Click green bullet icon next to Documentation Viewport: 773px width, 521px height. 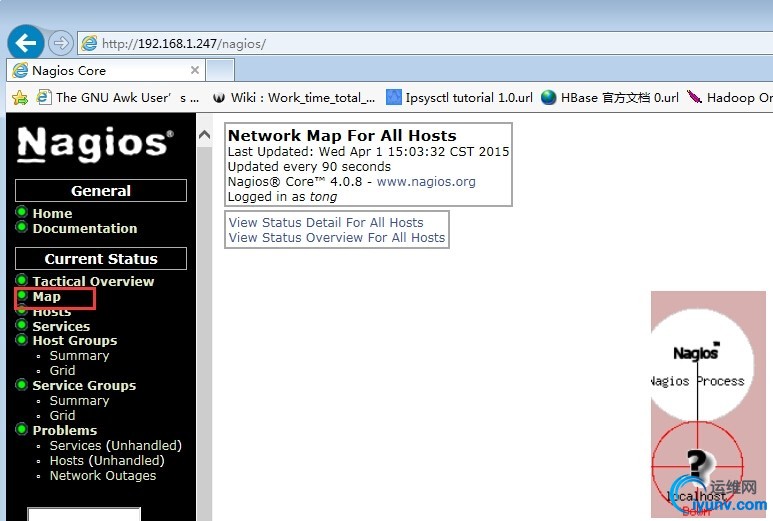(21, 227)
